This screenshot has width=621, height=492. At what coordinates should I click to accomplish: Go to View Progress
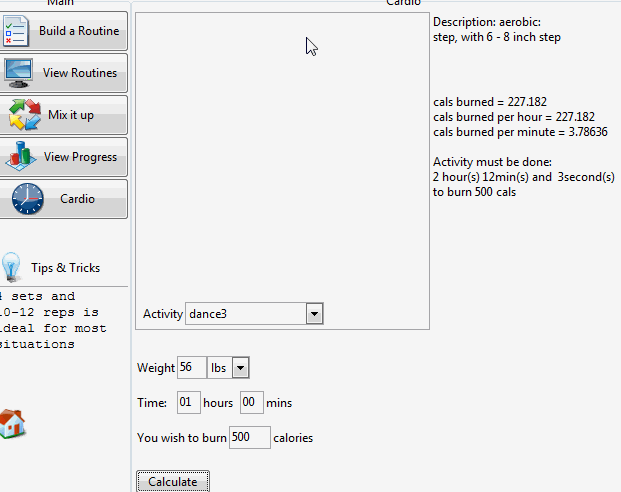point(63,157)
